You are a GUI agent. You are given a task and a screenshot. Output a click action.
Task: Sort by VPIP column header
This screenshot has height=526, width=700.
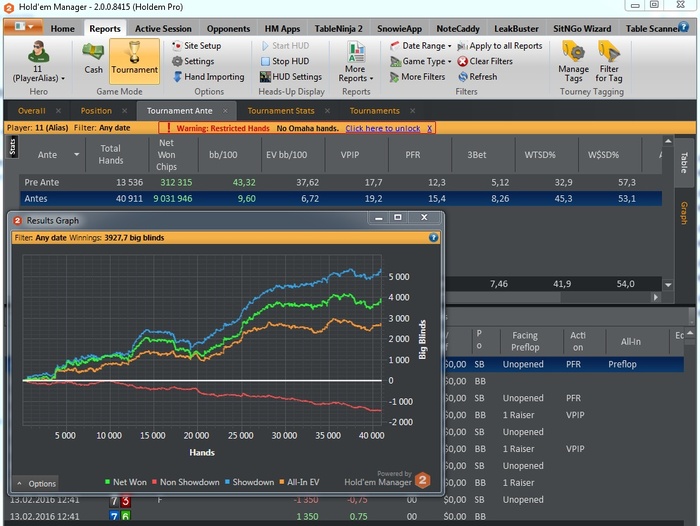point(350,154)
